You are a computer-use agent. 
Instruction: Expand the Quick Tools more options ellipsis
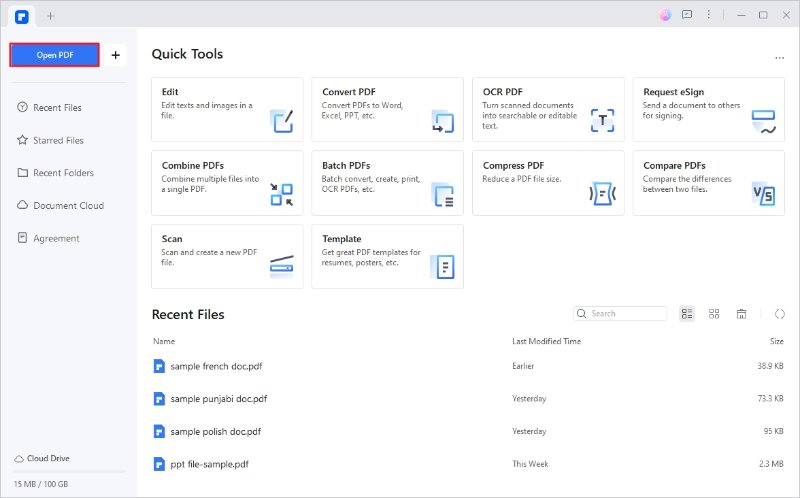point(779,58)
